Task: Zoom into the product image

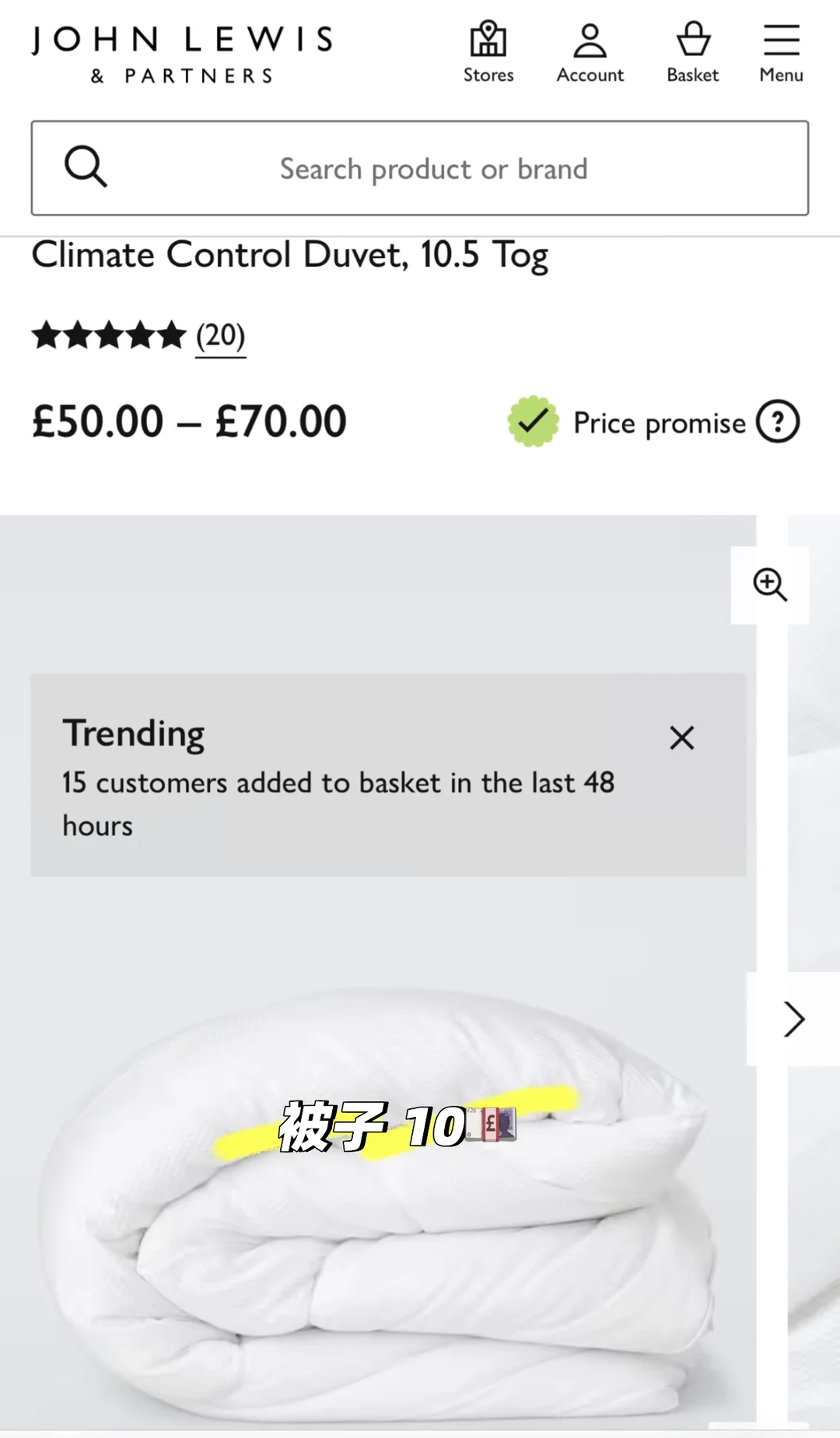Action: pyautogui.click(x=770, y=585)
